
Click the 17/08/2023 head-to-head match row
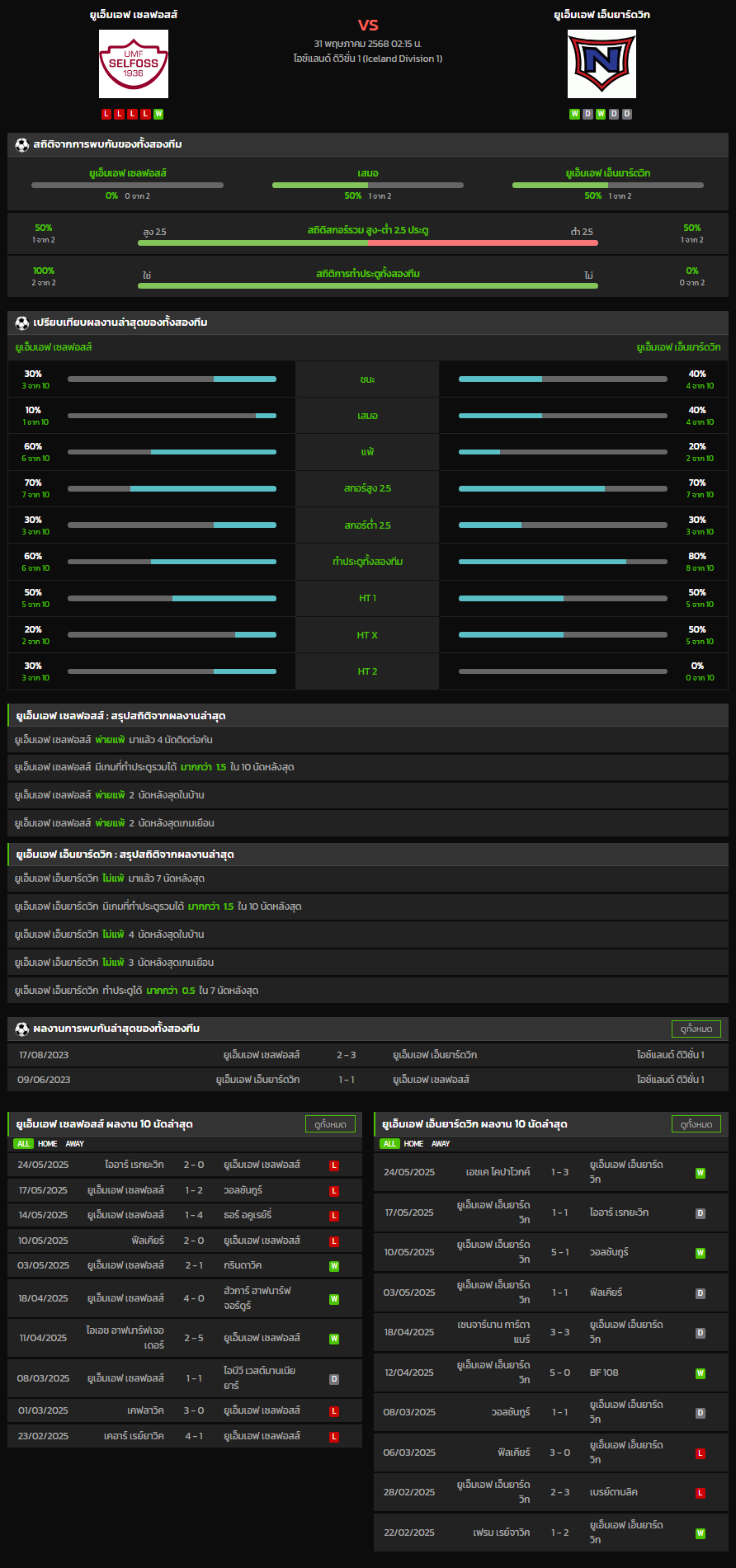tap(368, 1055)
